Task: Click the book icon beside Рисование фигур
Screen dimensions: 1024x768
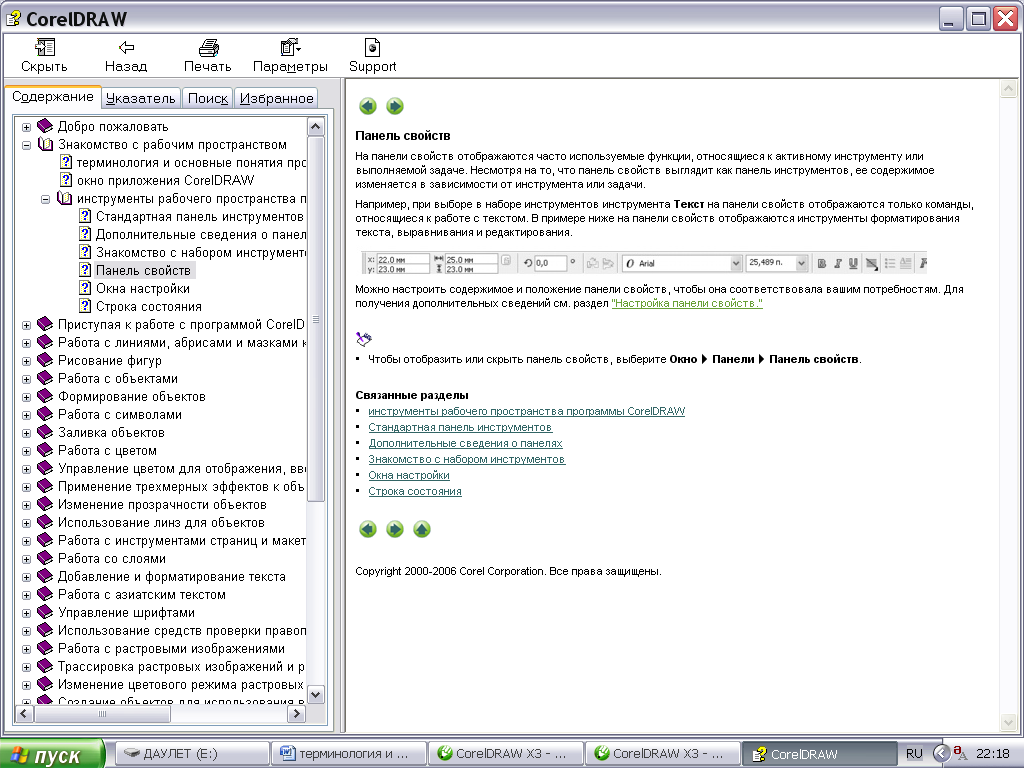Action: coord(45,360)
